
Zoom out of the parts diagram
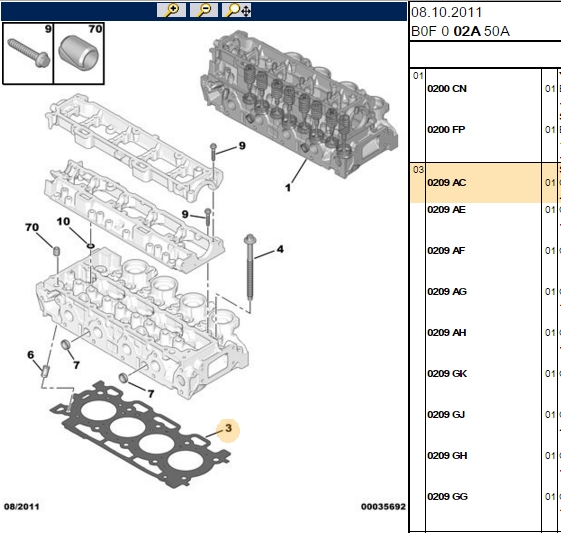[x=204, y=10]
